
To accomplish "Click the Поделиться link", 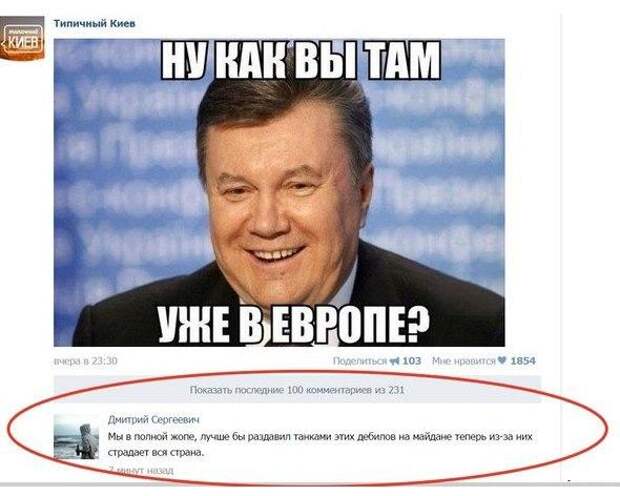I will 360,361.
